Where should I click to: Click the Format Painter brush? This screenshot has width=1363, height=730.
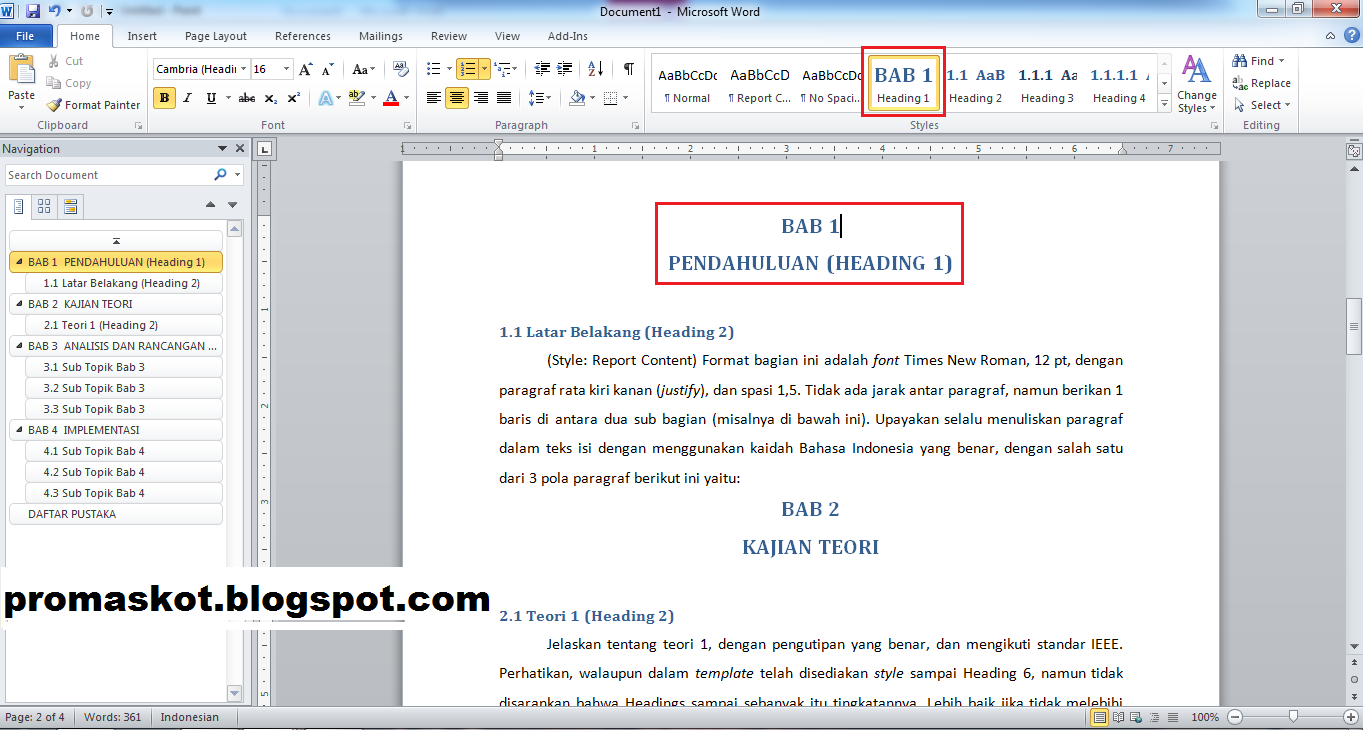tap(54, 105)
